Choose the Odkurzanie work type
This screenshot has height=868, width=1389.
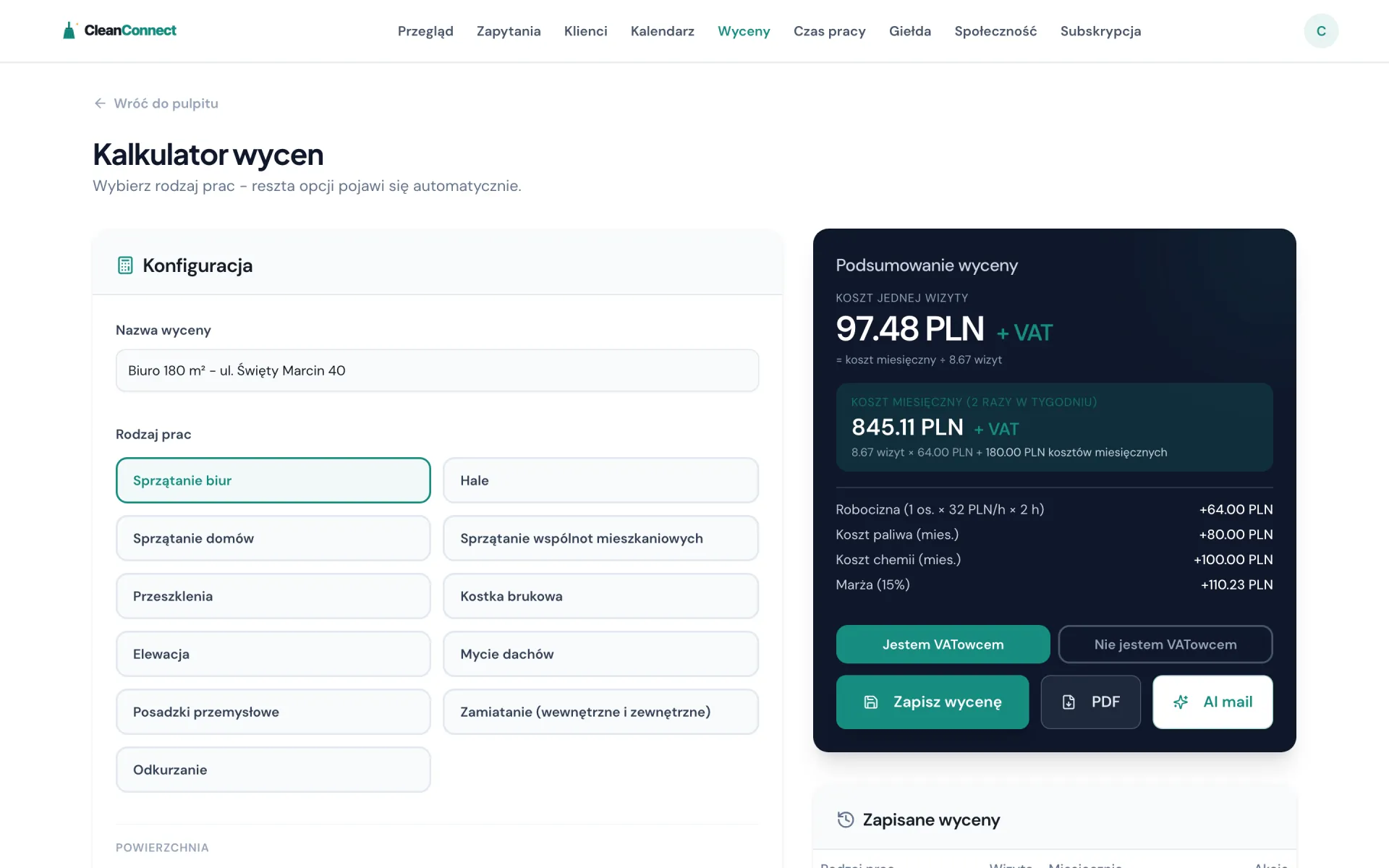coord(273,770)
